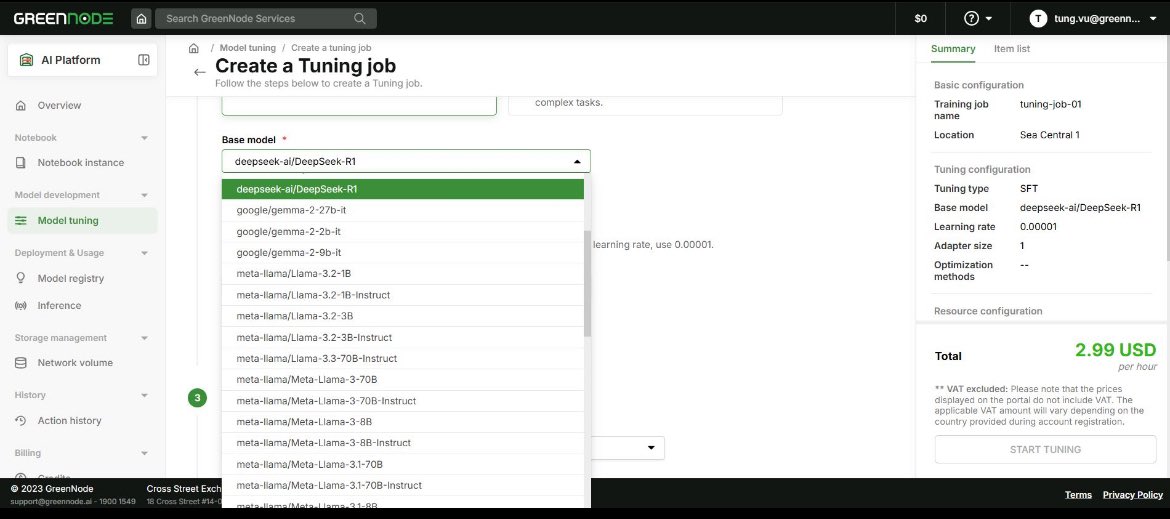Click the $0 balance indicator
1170x519 pixels.
921,19
